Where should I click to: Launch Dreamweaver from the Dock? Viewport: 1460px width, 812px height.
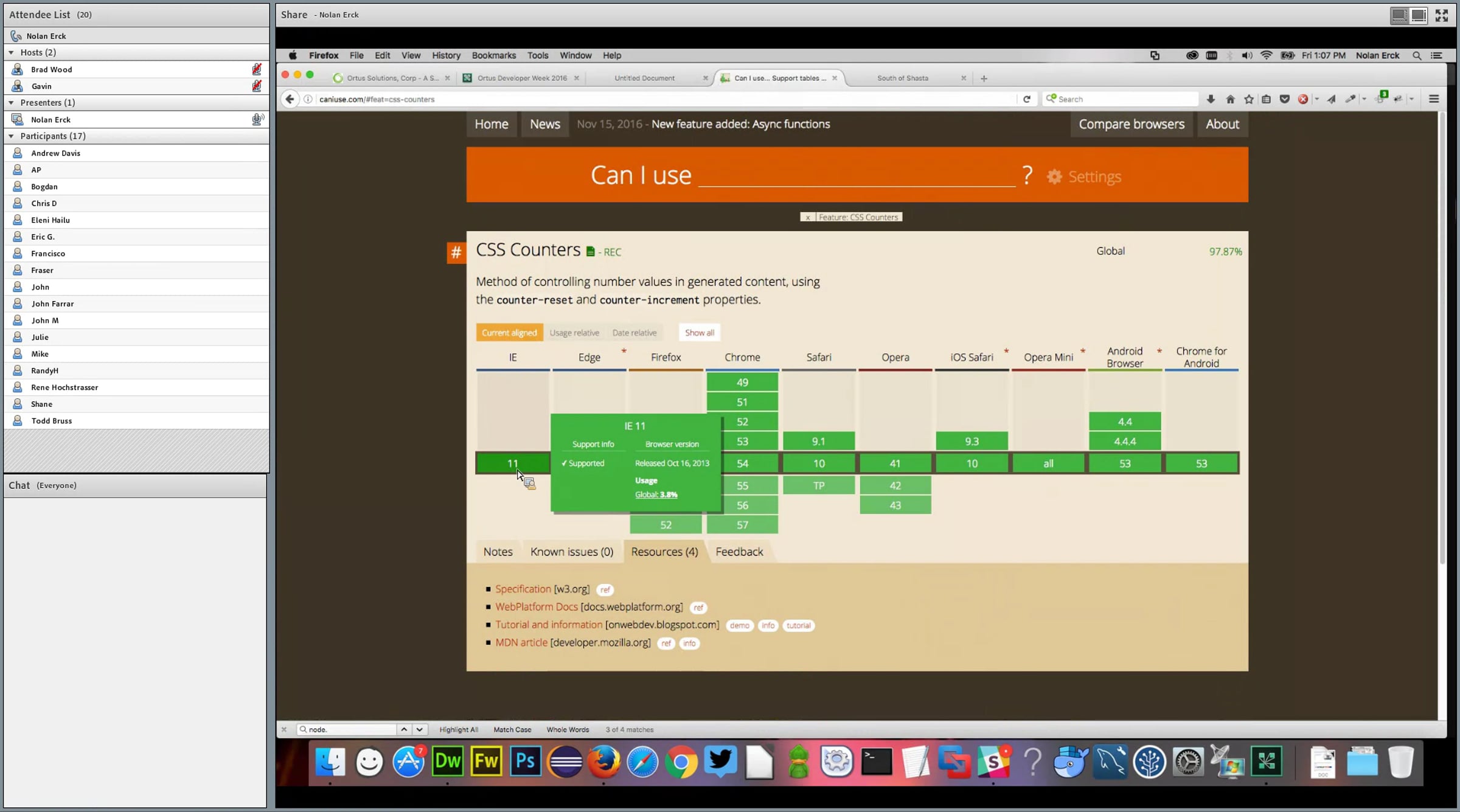(x=448, y=761)
